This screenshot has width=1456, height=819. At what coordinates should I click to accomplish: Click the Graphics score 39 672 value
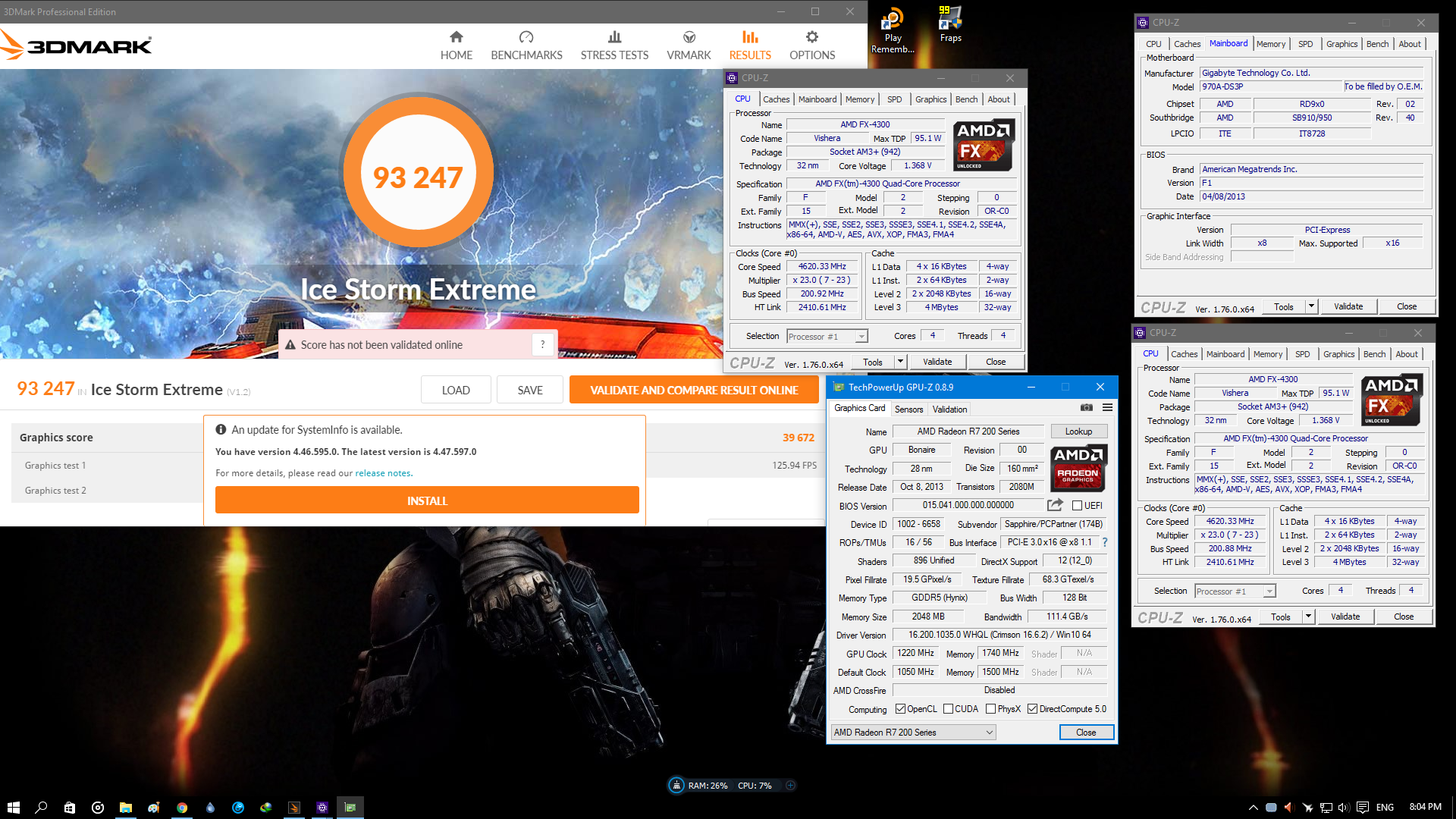pos(799,438)
